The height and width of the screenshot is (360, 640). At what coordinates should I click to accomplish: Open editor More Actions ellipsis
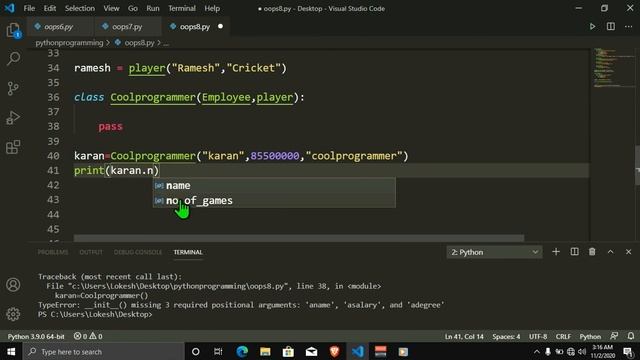[x=629, y=27]
